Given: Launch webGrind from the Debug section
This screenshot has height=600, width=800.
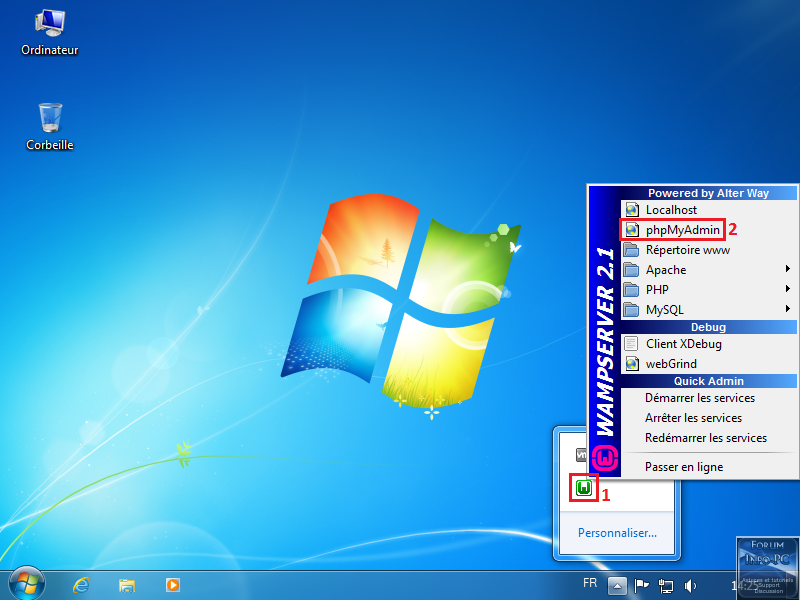Looking at the screenshot, I should 709,364.
